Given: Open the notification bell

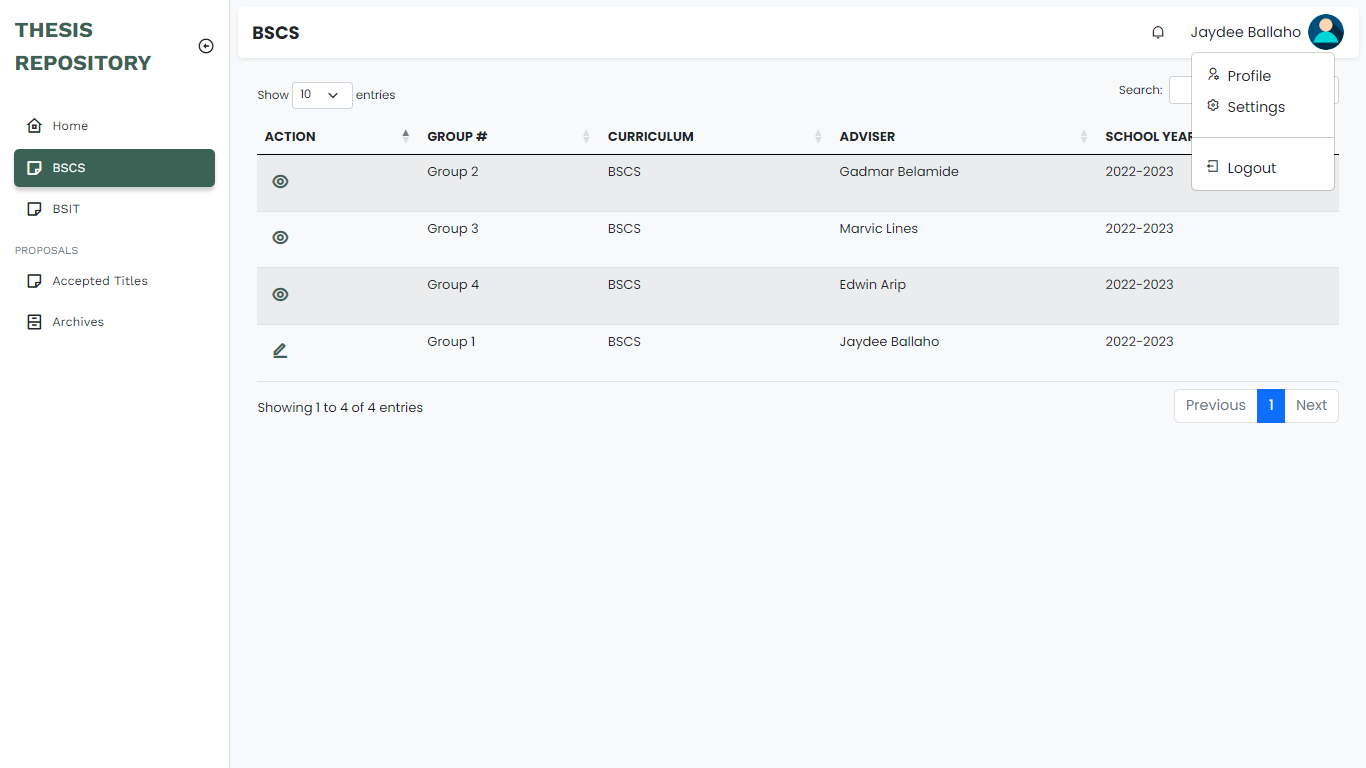Looking at the screenshot, I should point(1158,32).
